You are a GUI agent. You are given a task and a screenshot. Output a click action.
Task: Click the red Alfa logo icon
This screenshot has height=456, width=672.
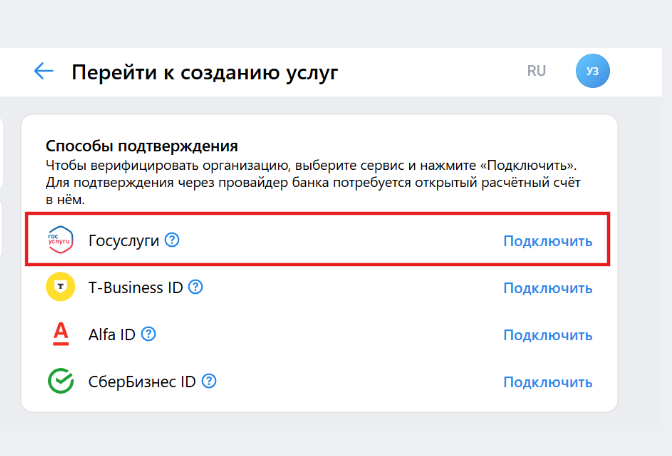coord(61,333)
